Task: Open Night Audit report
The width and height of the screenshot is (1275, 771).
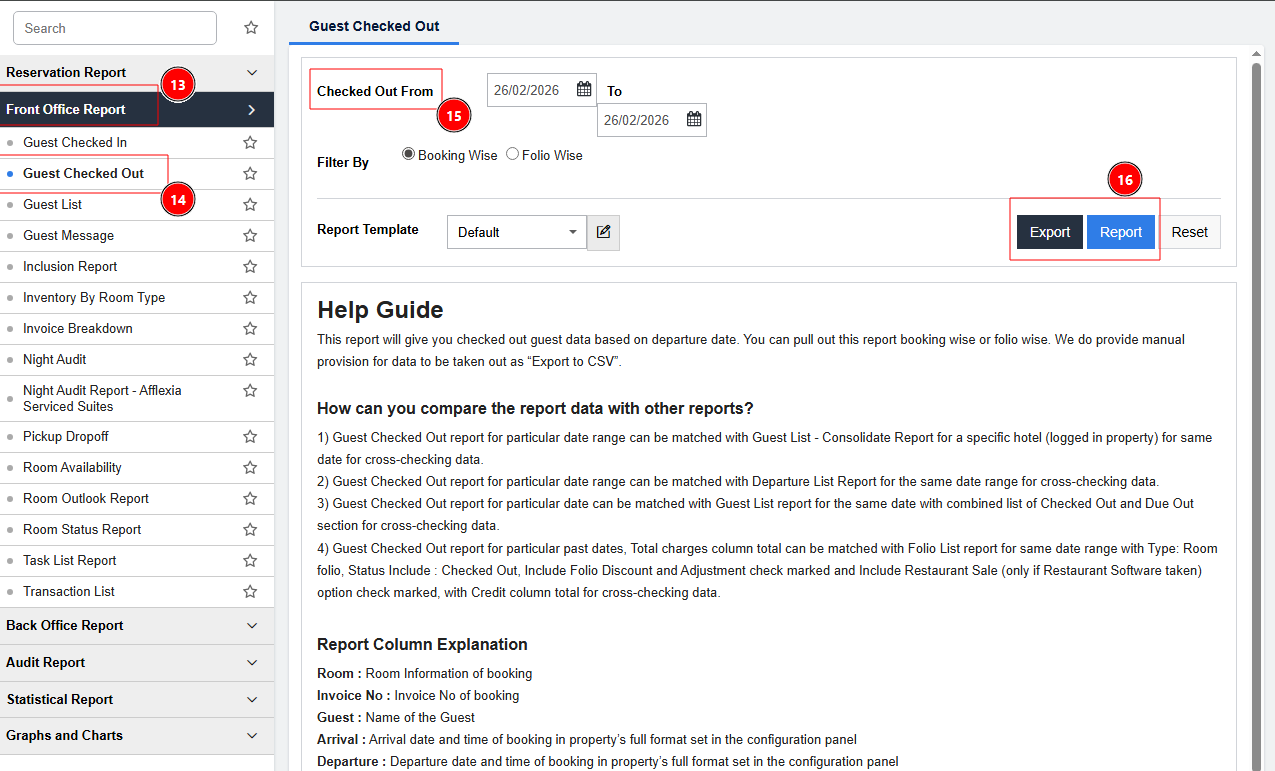Action: pyautogui.click(x=55, y=360)
